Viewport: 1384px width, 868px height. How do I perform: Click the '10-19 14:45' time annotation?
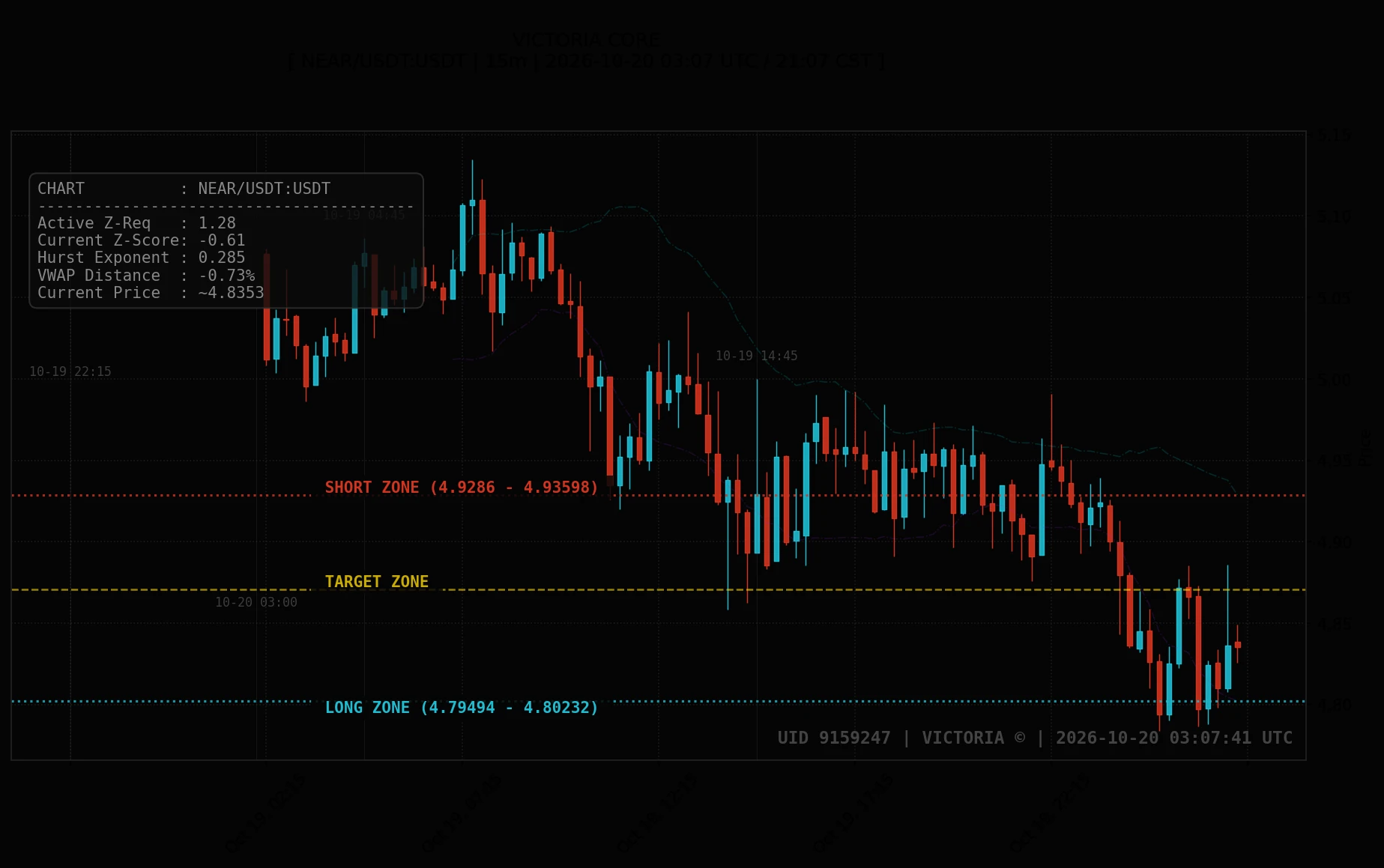[757, 356]
